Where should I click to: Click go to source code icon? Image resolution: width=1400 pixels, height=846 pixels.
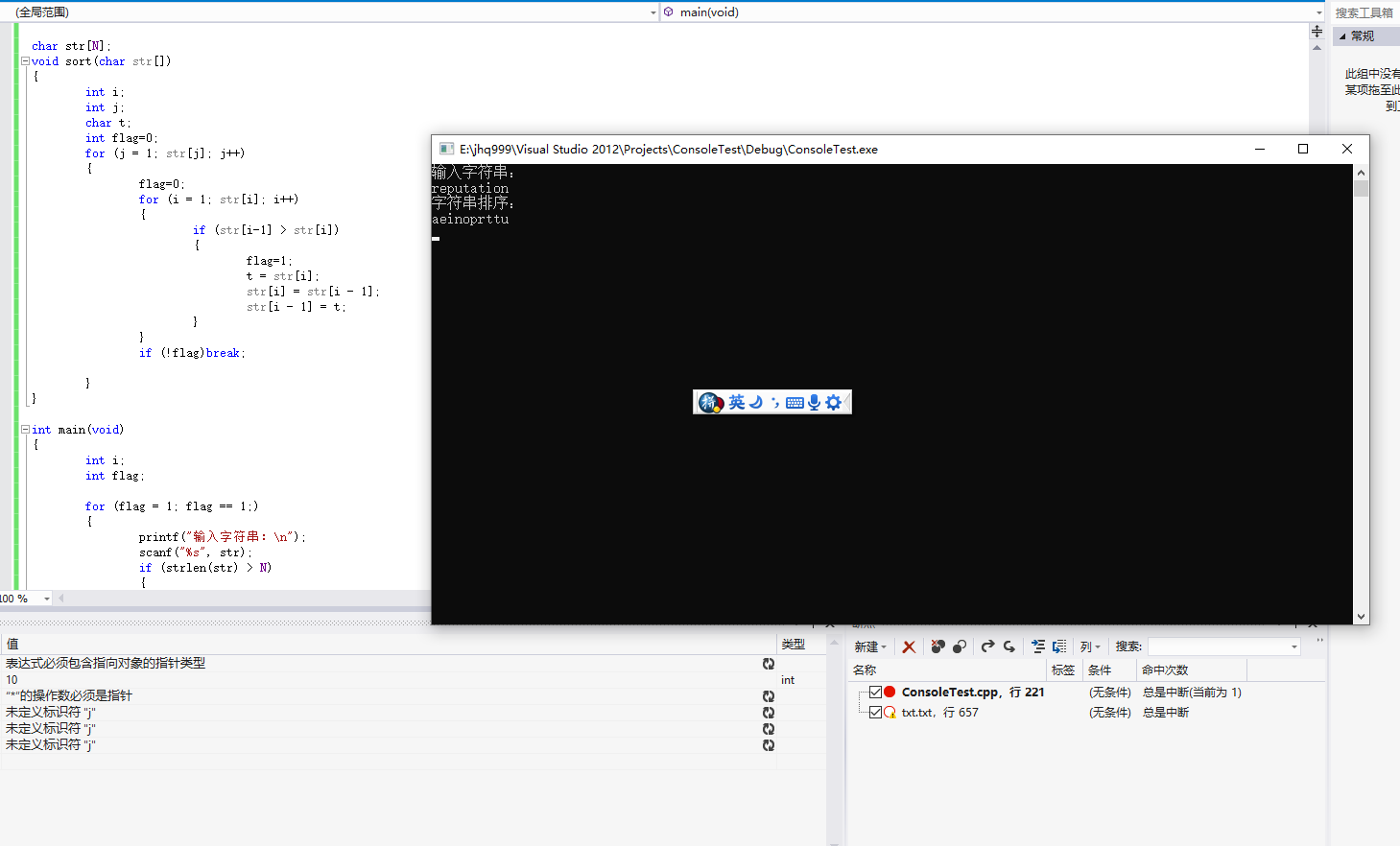click(1038, 646)
